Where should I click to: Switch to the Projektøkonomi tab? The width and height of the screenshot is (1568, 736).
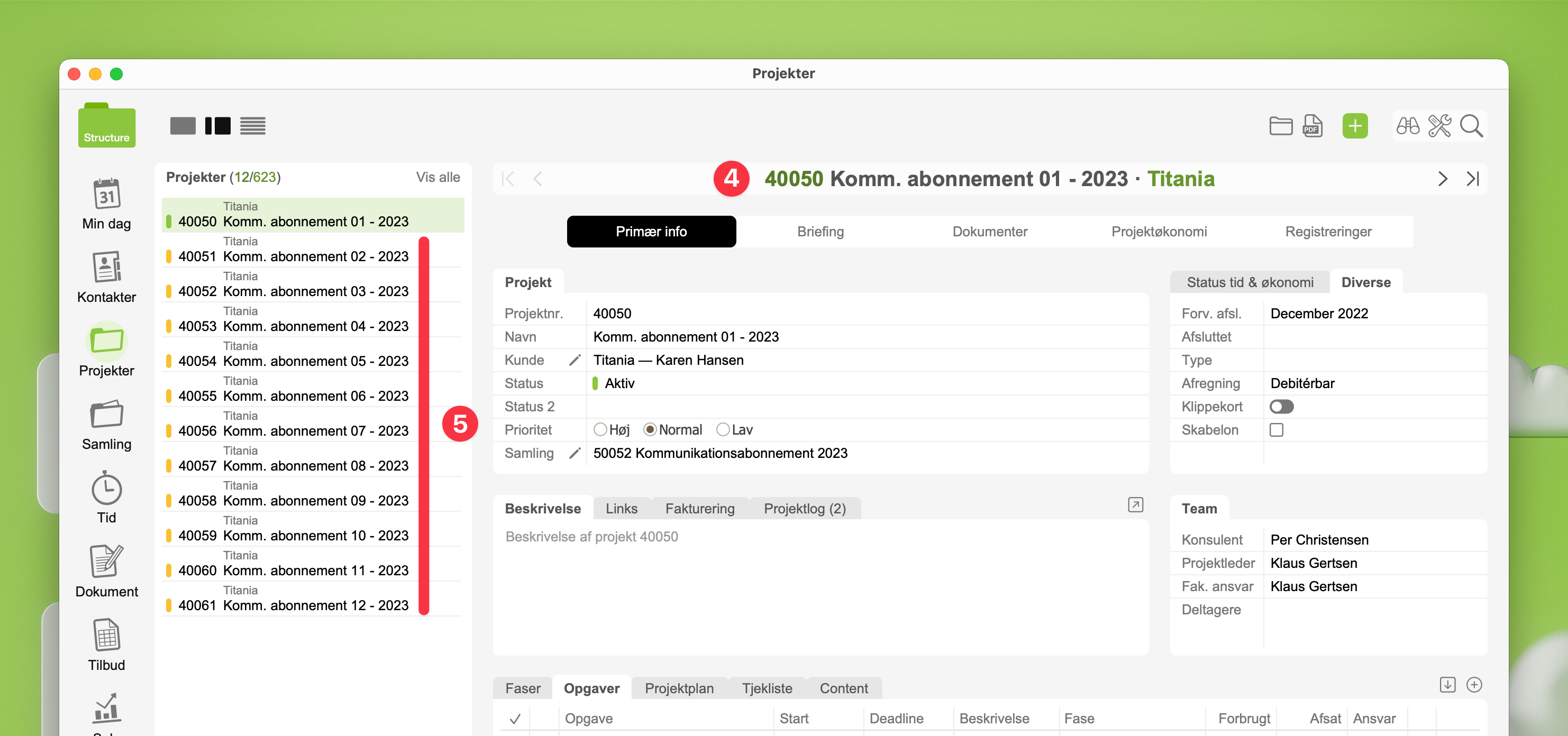pos(1159,232)
